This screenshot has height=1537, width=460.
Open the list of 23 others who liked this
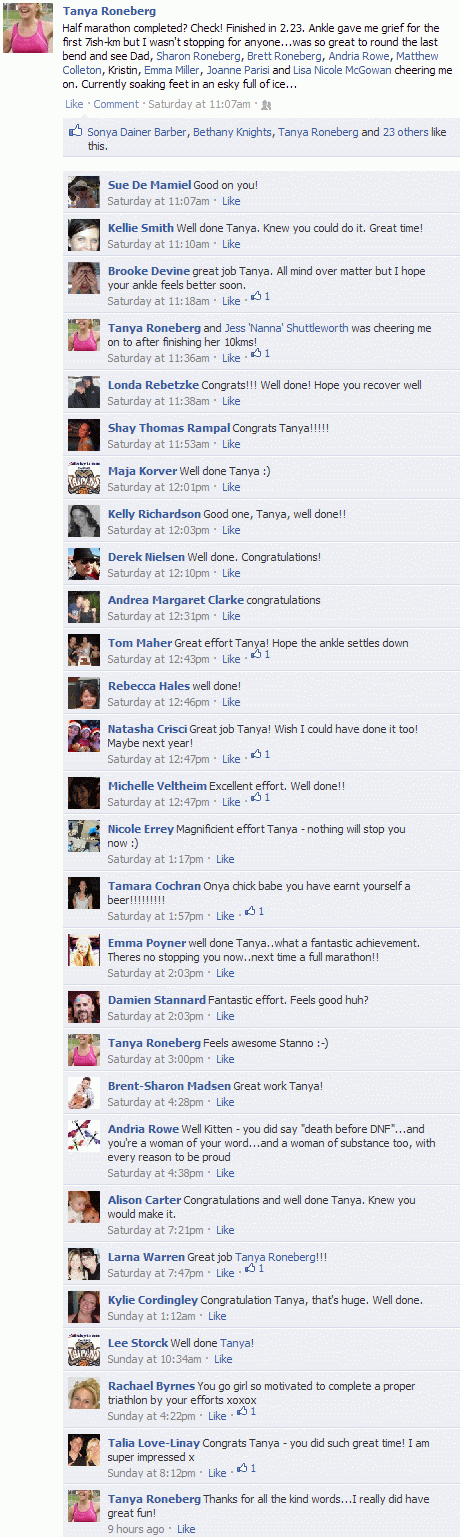point(405,132)
